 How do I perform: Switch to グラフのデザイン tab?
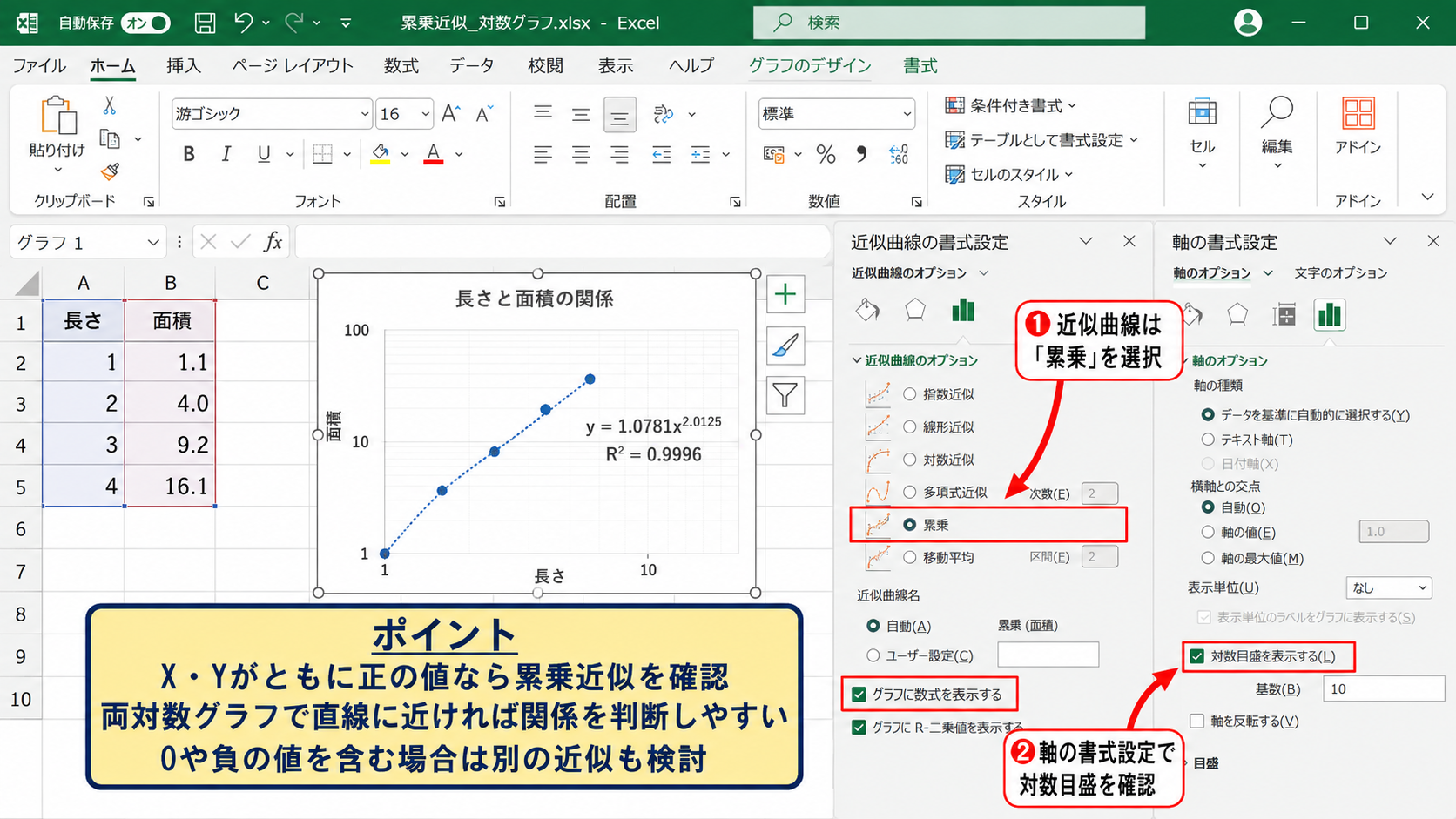click(810, 66)
